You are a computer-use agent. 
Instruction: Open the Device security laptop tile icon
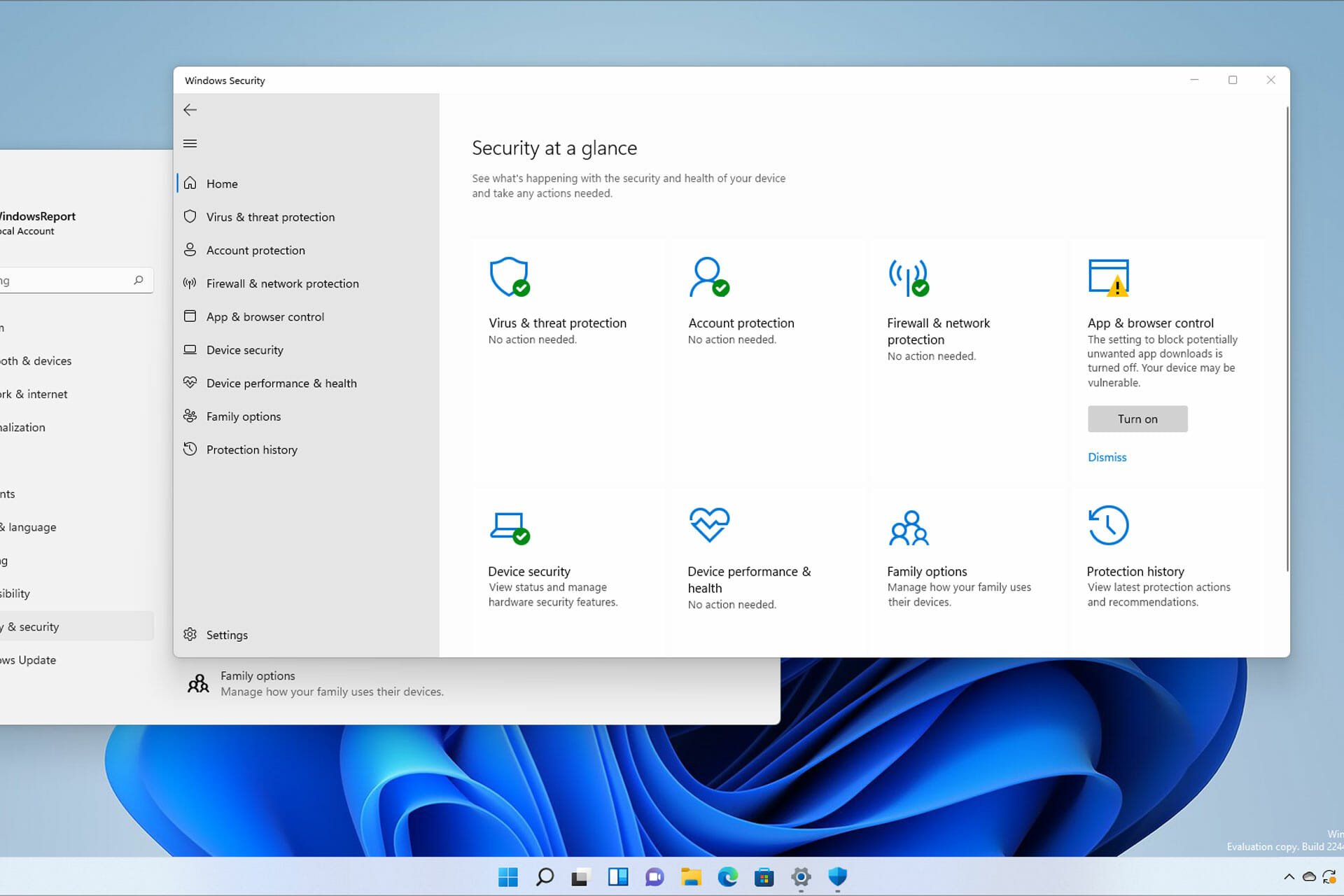pos(509,526)
